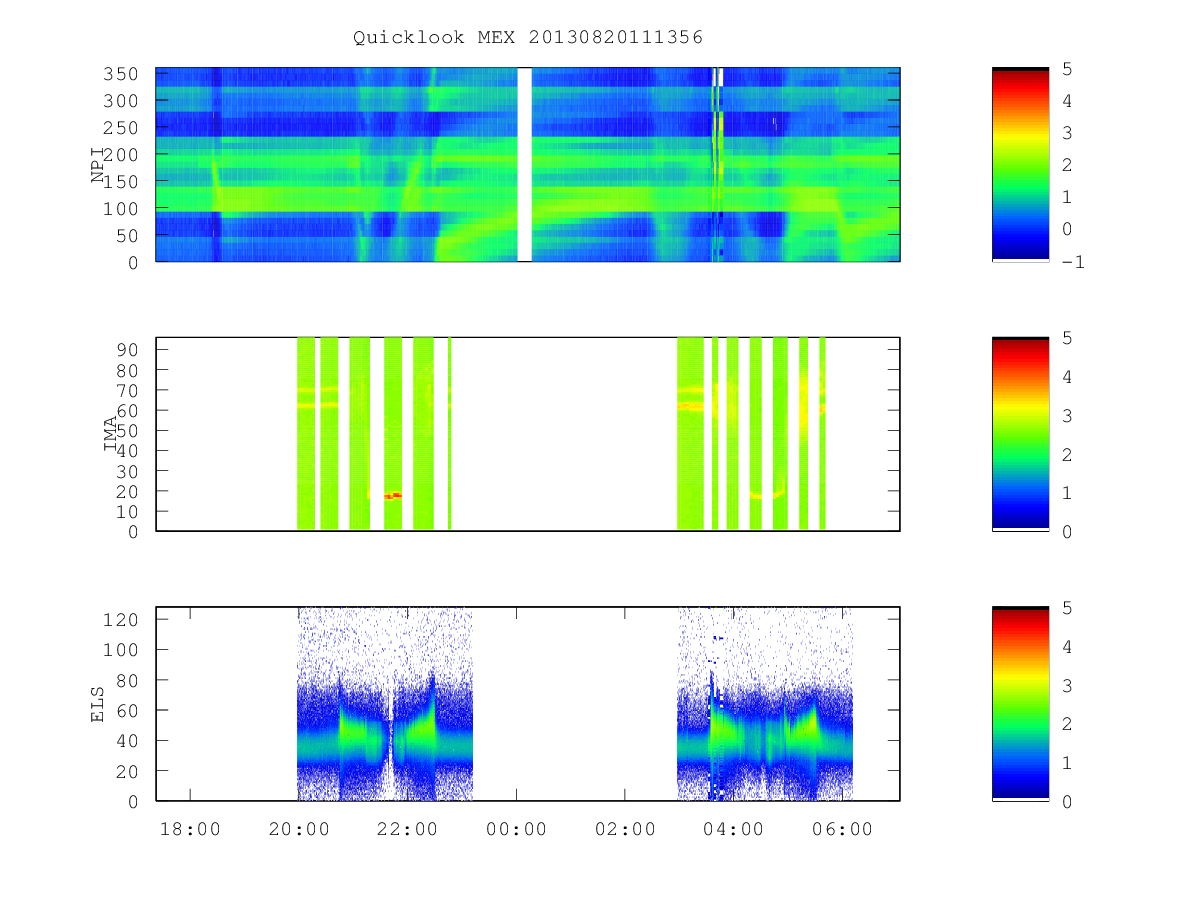Click the white data gap in NPI panel

[524, 164]
